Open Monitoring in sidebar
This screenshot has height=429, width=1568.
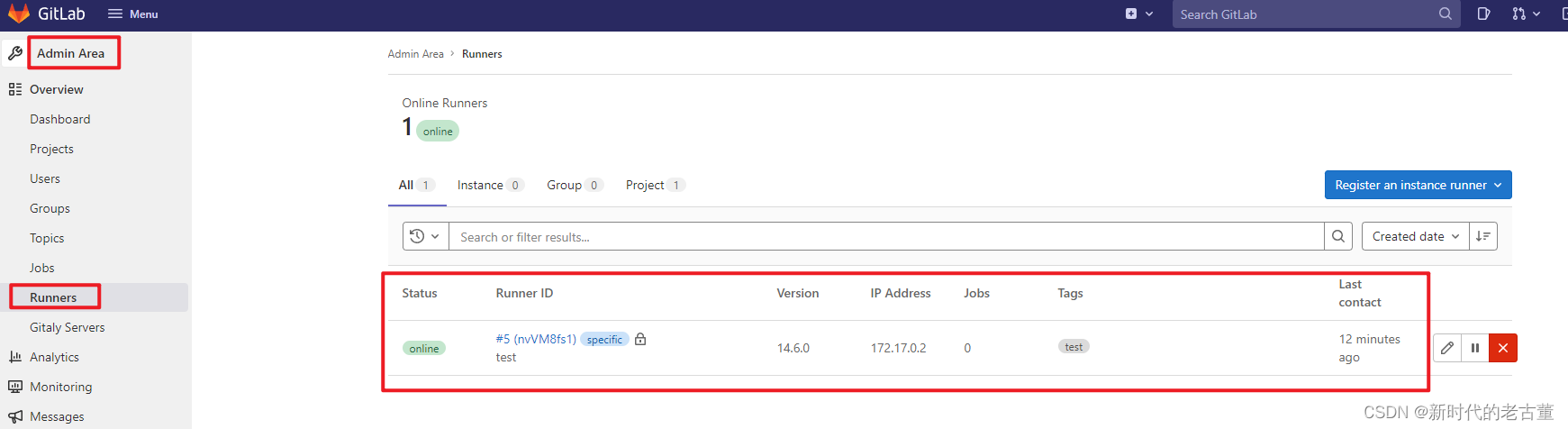[60, 387]
